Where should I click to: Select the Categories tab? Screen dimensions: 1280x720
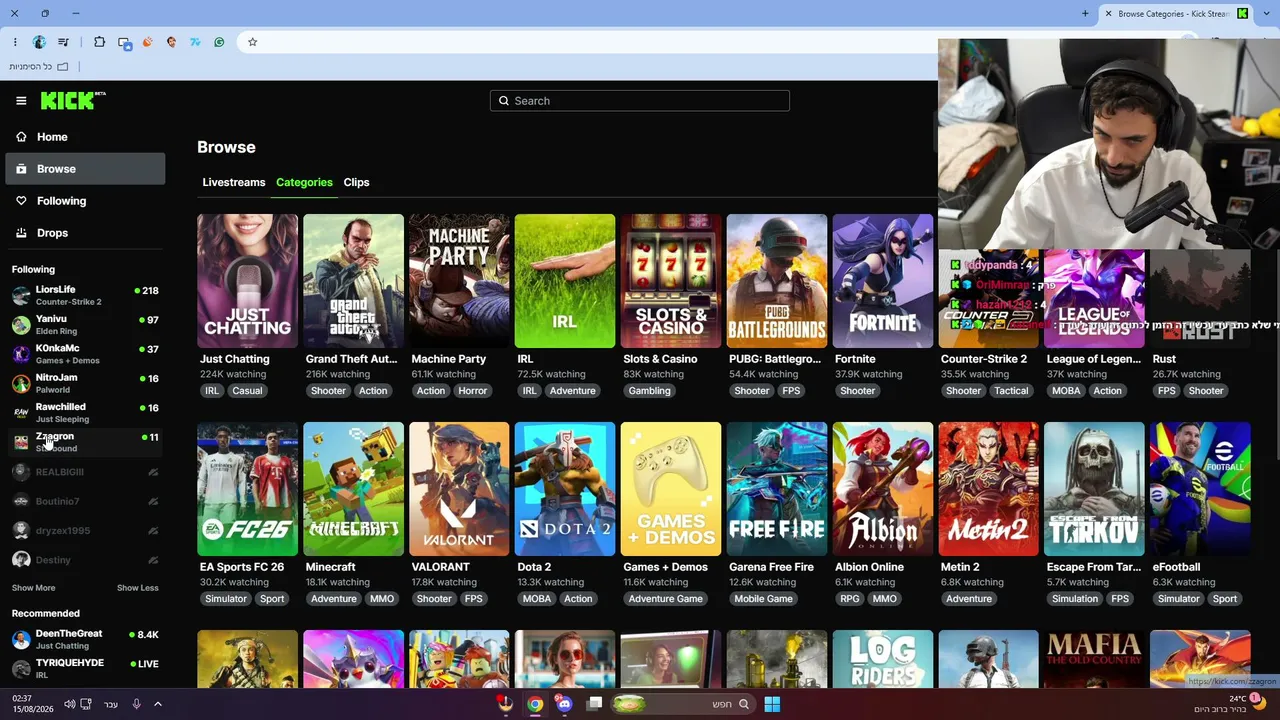[304, 182]
